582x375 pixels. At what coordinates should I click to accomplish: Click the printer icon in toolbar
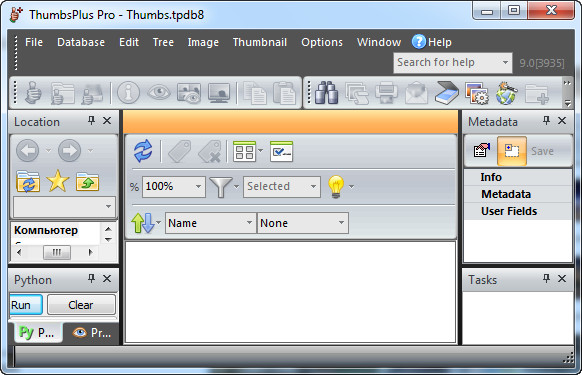(386, 92)
